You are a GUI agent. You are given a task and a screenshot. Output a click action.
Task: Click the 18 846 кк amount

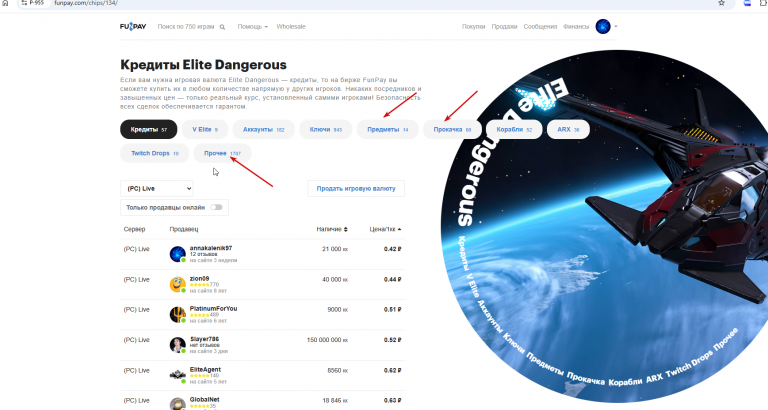(x=335, y=401)
